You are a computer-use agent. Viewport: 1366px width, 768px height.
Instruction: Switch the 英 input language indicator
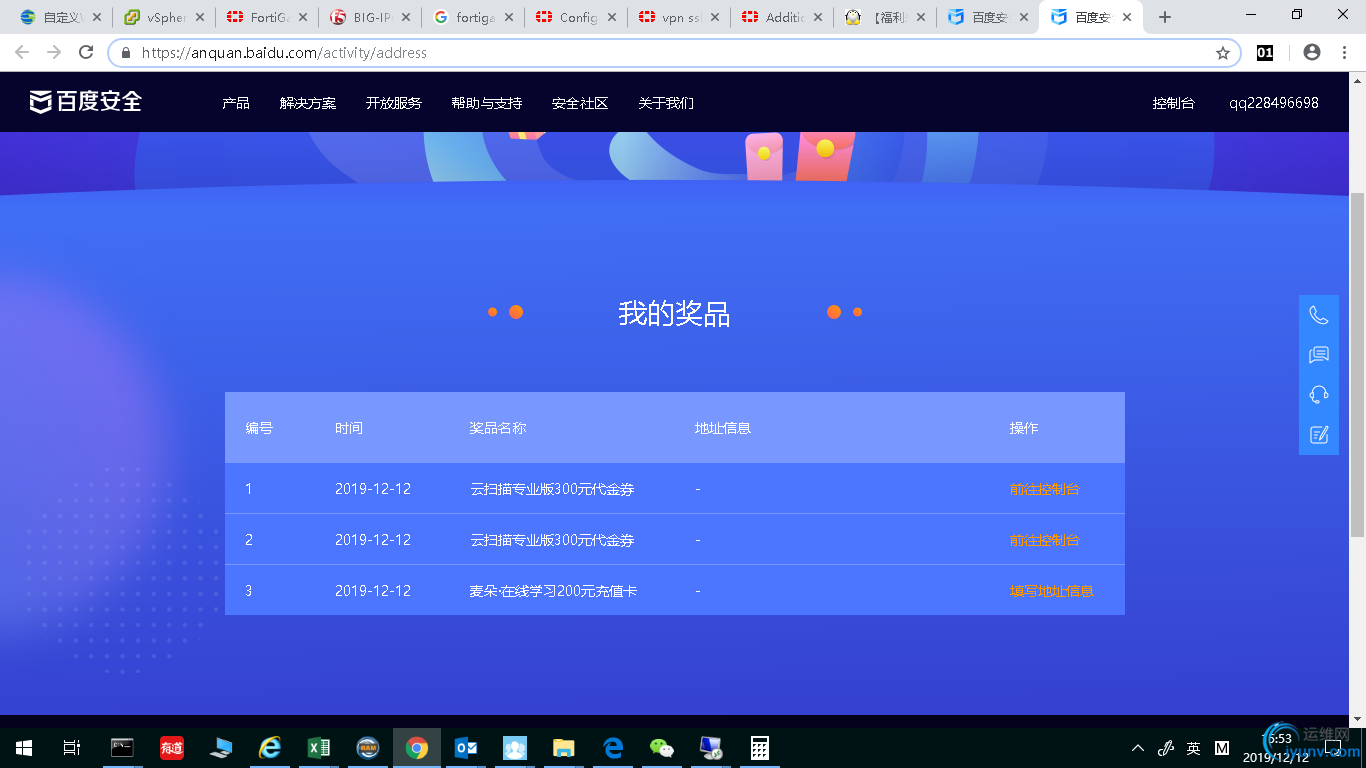[1193, 748]
